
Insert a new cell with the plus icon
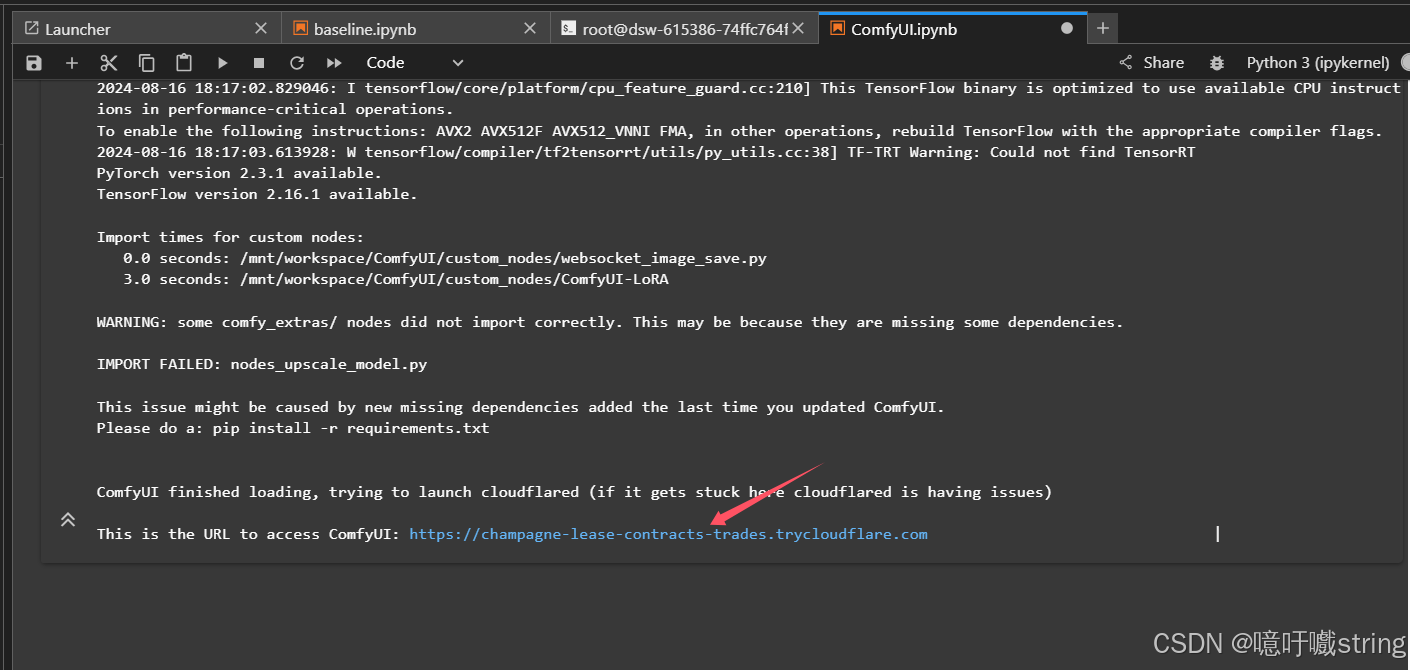click(71, 63)
